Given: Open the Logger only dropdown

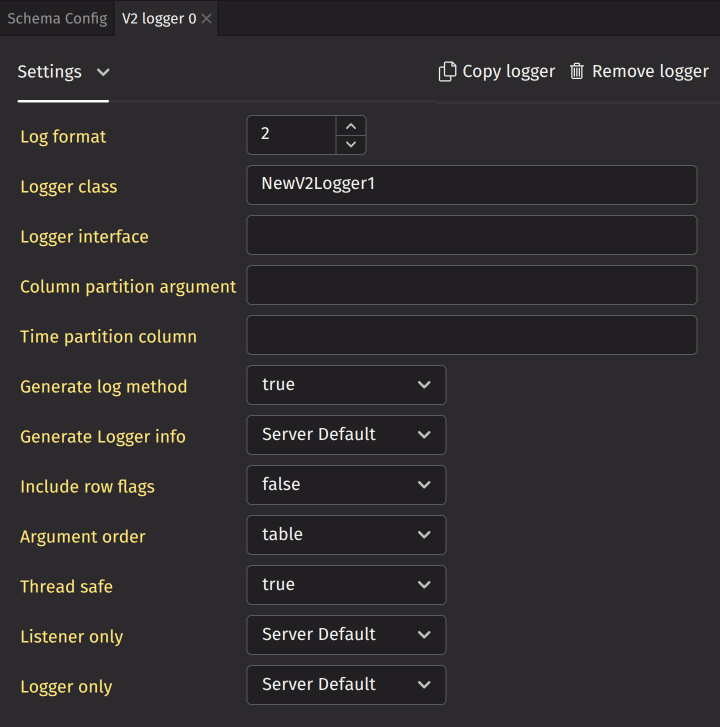Looking at the screenshot, I should pyautogui.click(x=346, y=685).
